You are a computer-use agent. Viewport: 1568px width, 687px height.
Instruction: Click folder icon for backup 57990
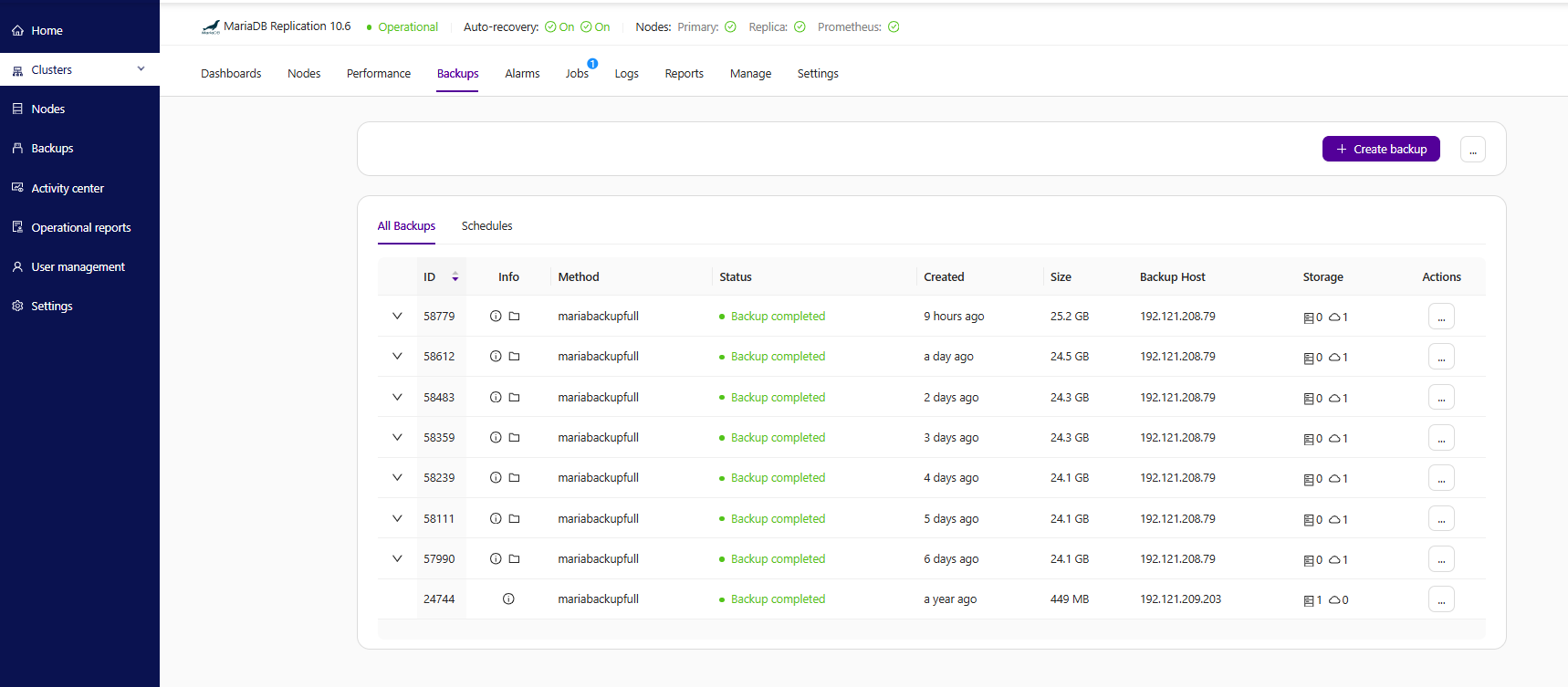click(514, 559)
